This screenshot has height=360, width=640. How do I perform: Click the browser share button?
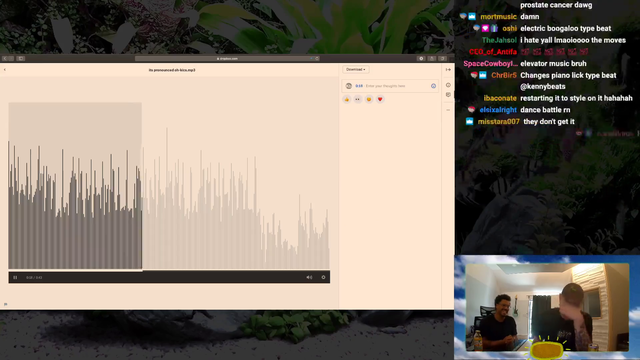432,58
